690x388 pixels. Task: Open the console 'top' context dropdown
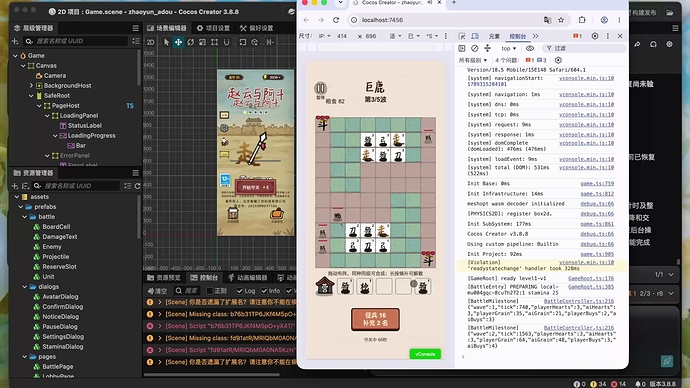pyautogui.click(x=508, y=48)
